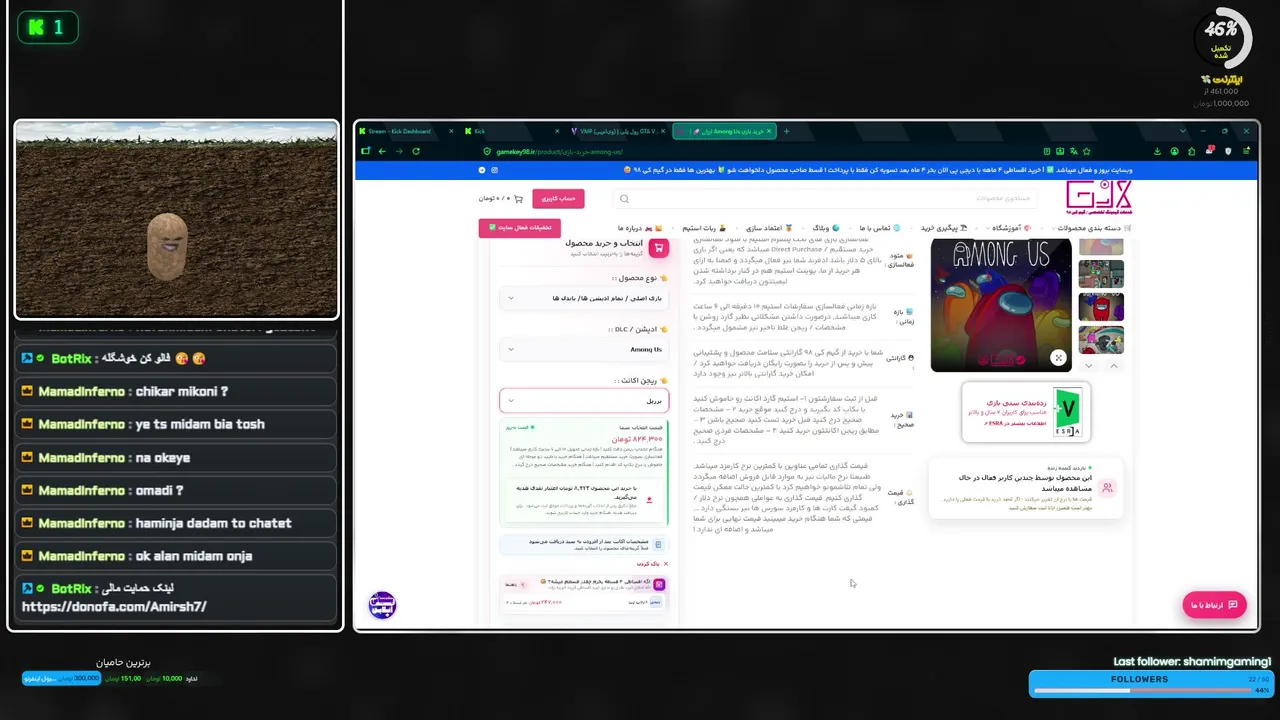The width and height of the screenshot is (1280, 720).
Task: Click the circular 46% goal progress indicator
Action: [1222, 37]
